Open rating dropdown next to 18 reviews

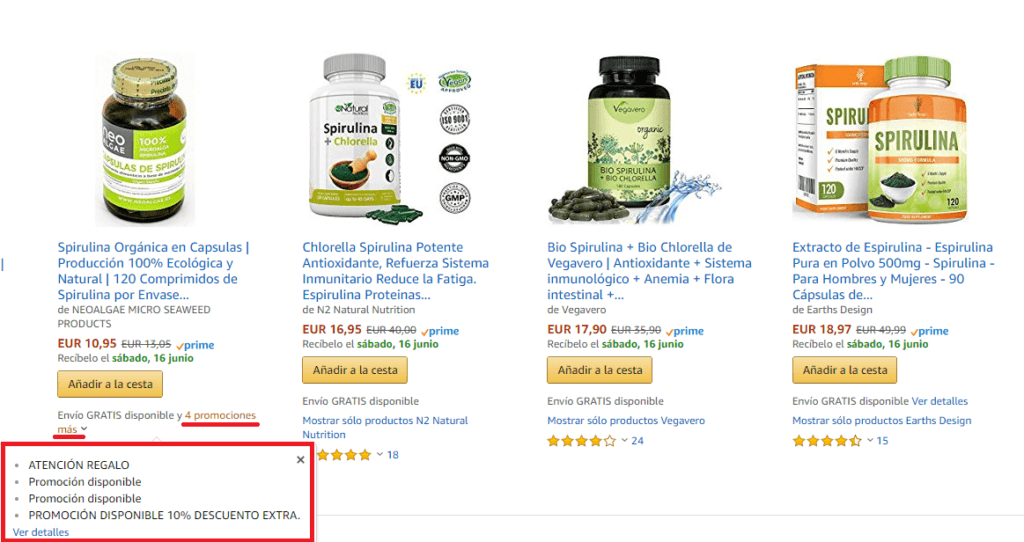[x=379, y=454]
